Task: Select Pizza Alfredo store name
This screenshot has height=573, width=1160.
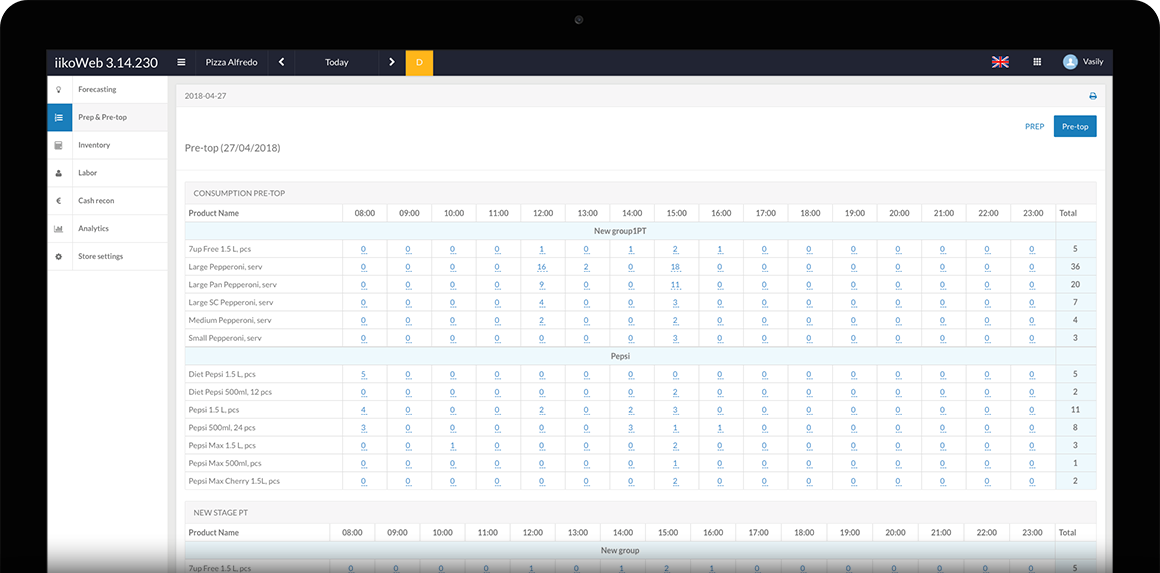Action: (x=232, y=63)
